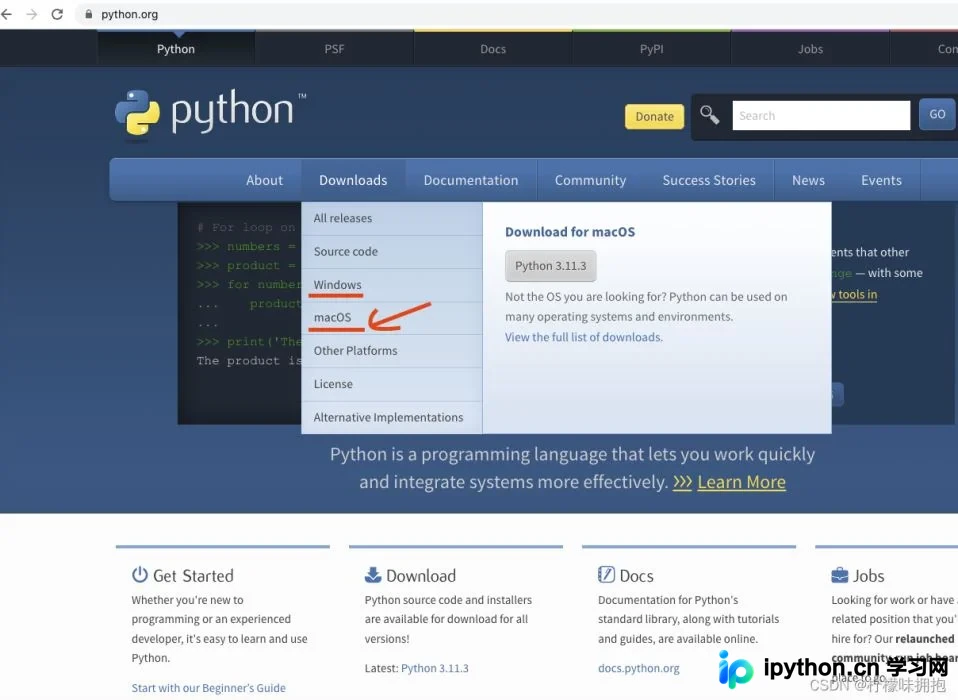
Task: Click the browser back arrow
Action: click(x=6, y=14)
